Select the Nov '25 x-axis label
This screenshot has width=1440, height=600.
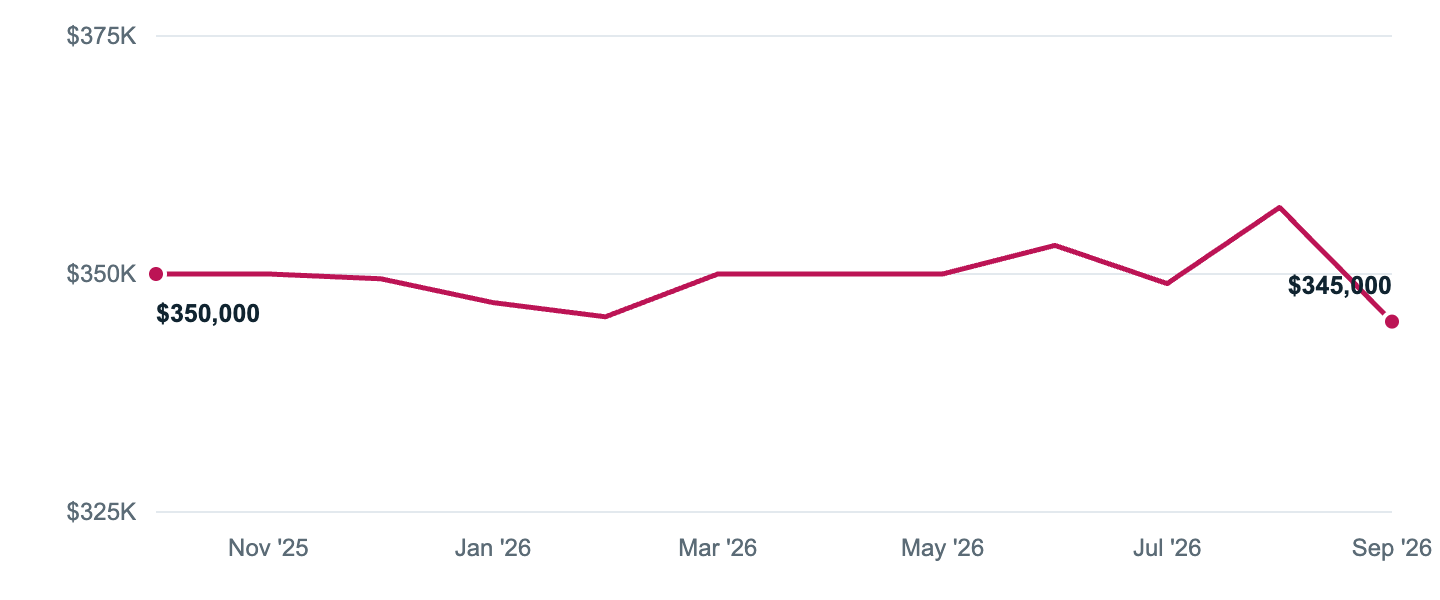pyautogui.click(x=268, y=548)
